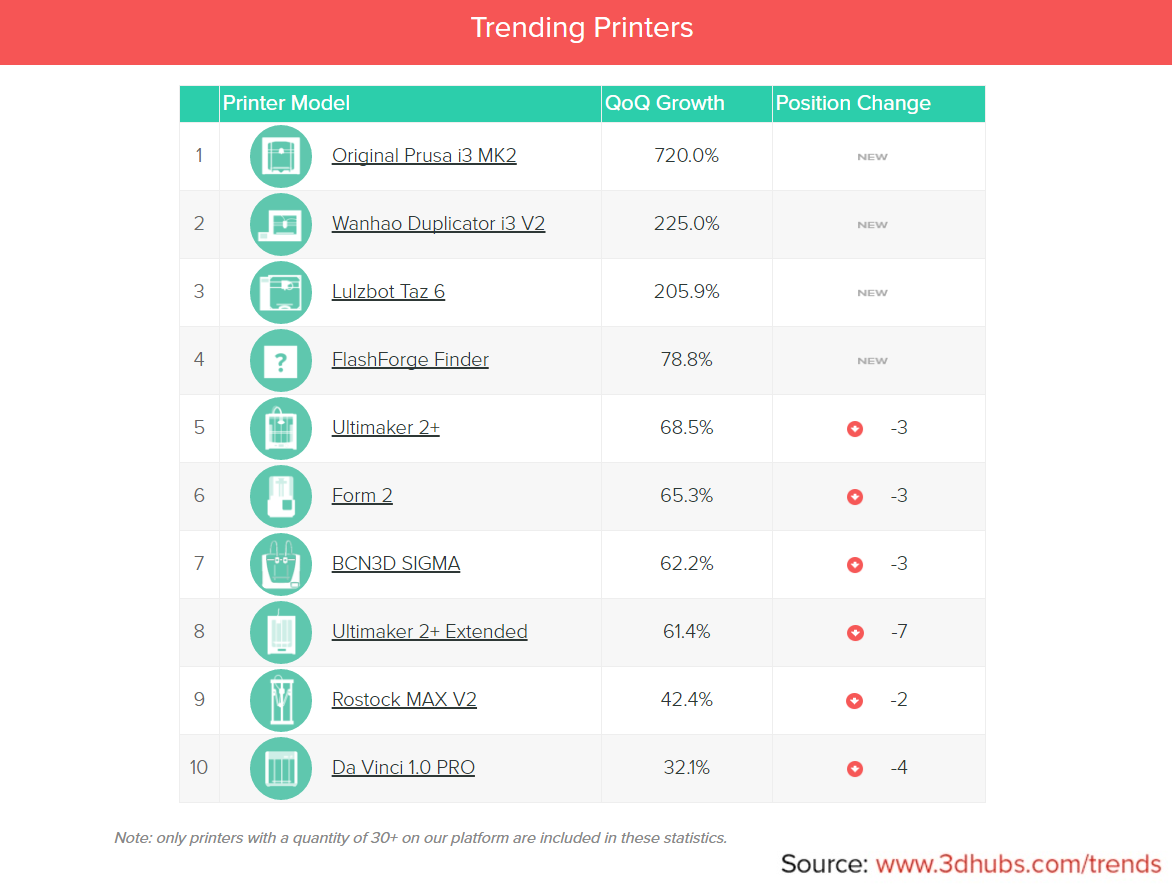This screenshot has height=890, width=1172.
Task: Click the Printer Model column header
Action: 287,103
